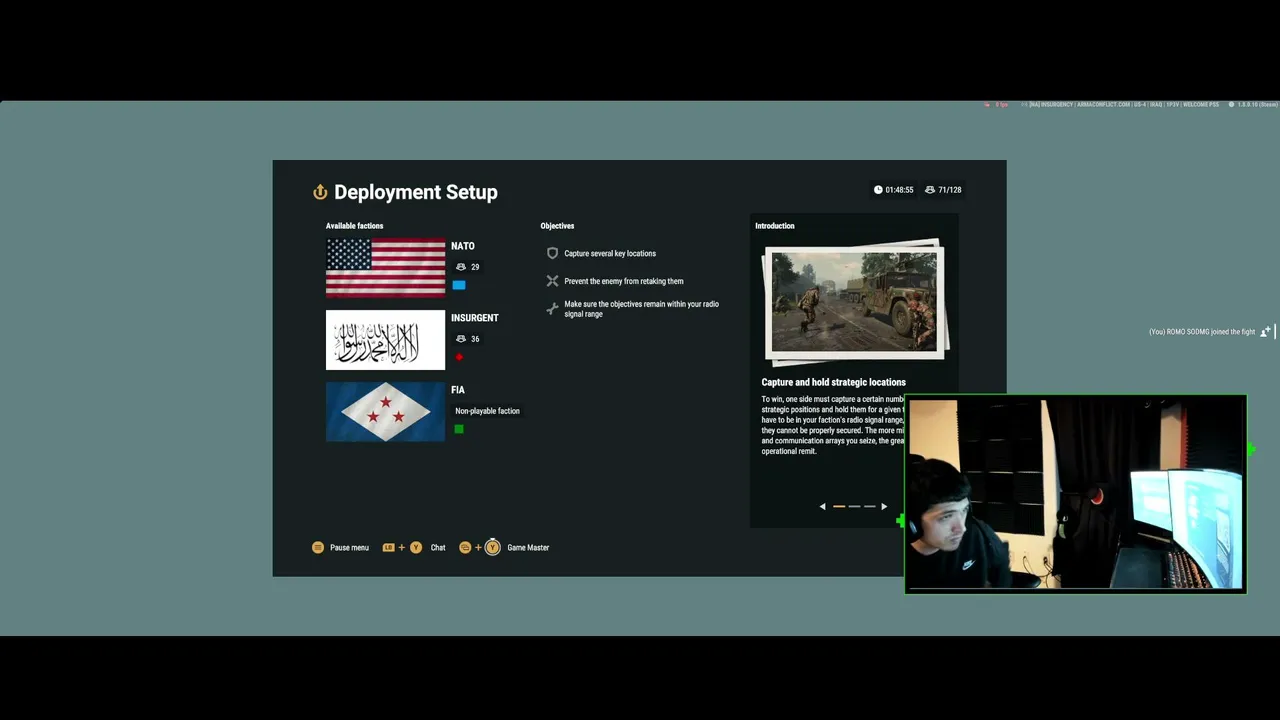Click the Pause menu controller button icon
The image size is (1280, 720).
tap(318, 548)
